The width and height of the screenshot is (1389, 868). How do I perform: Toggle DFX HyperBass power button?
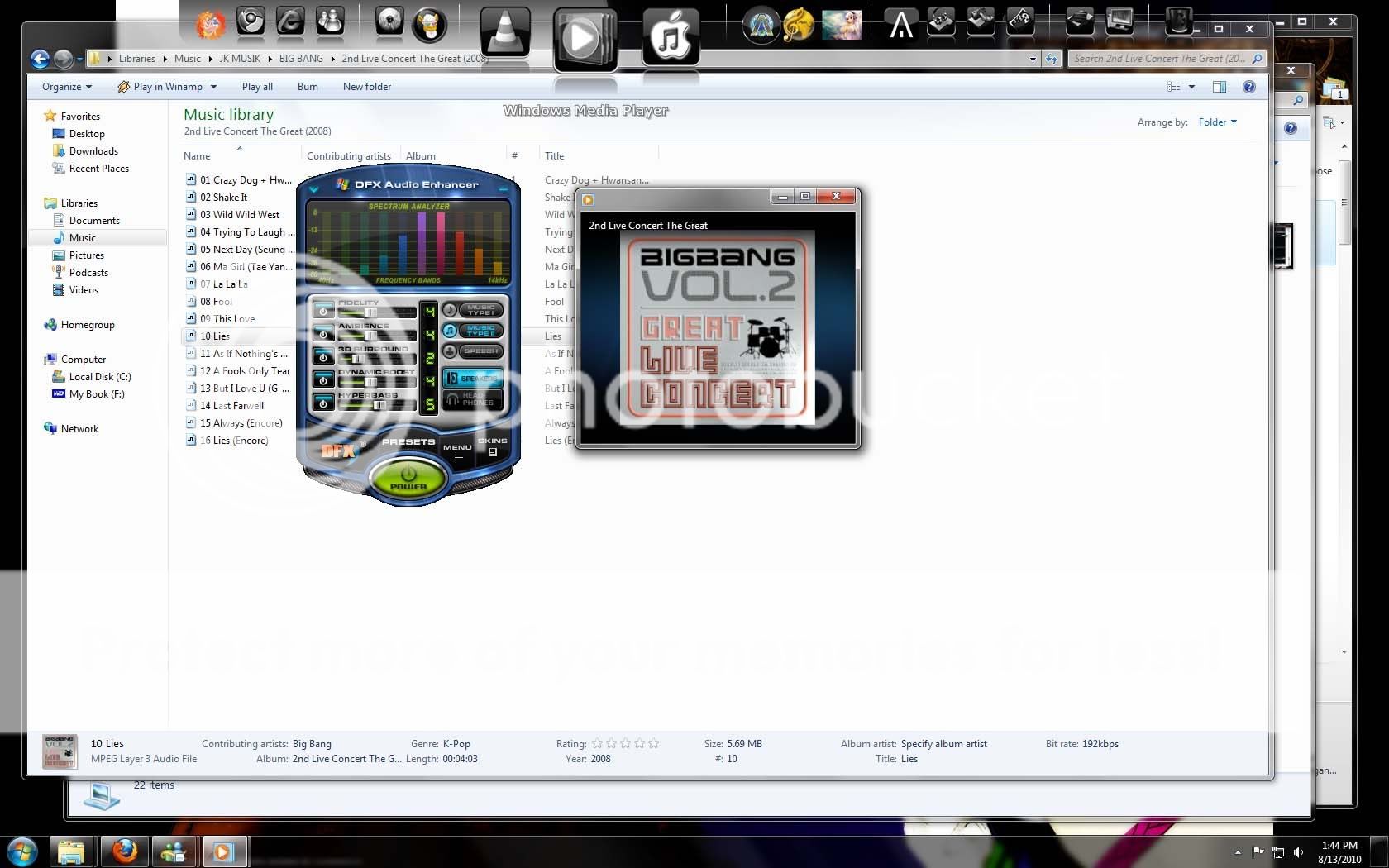(x=323, y=403)
